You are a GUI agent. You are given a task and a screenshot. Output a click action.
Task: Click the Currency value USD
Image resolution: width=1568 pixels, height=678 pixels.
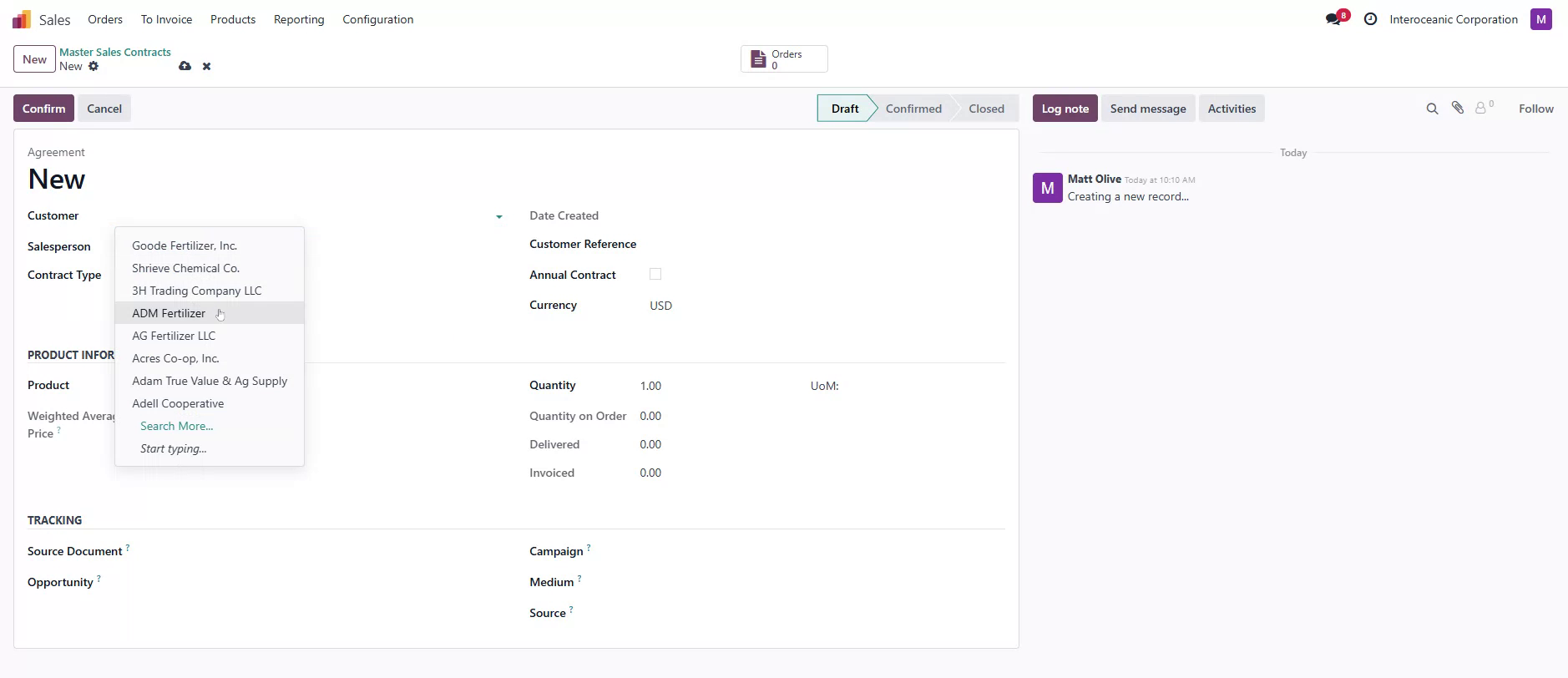click(x=660, y=306)
